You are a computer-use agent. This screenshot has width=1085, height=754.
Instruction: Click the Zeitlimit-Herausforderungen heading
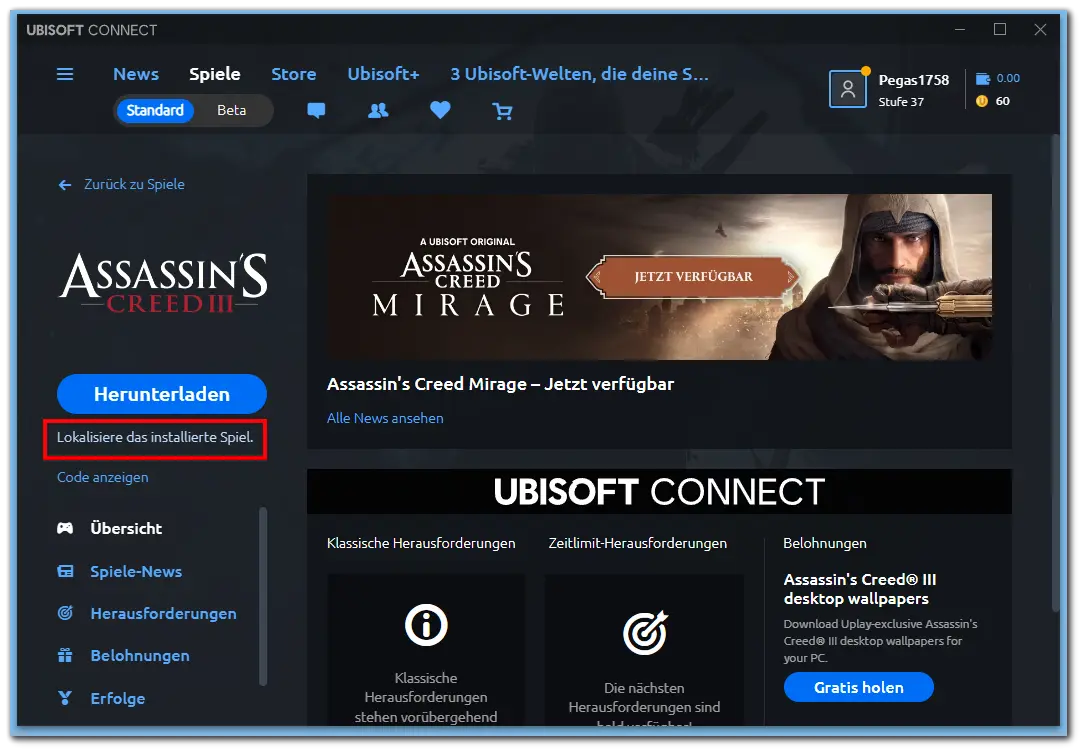(x=638, y=544)
